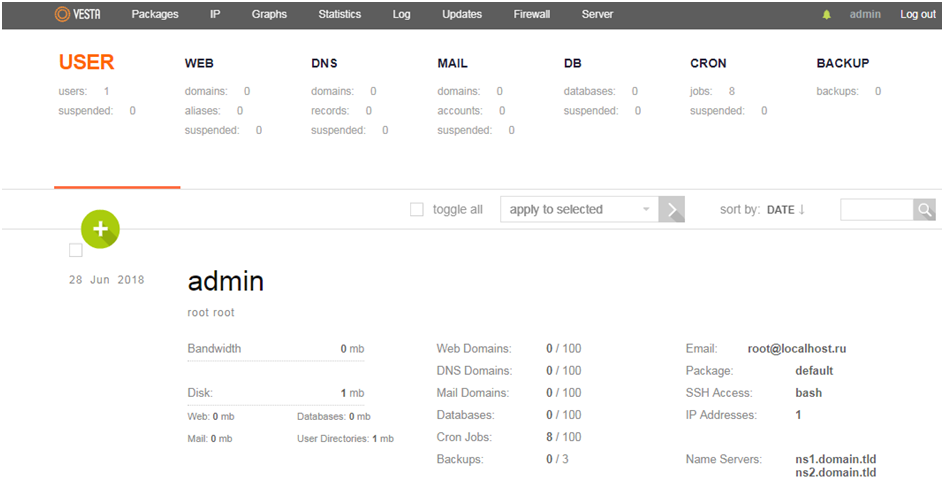Click the arrow button beside apply to selected
The width and height of the screenshot is (944, 490).
coord(673,209)
